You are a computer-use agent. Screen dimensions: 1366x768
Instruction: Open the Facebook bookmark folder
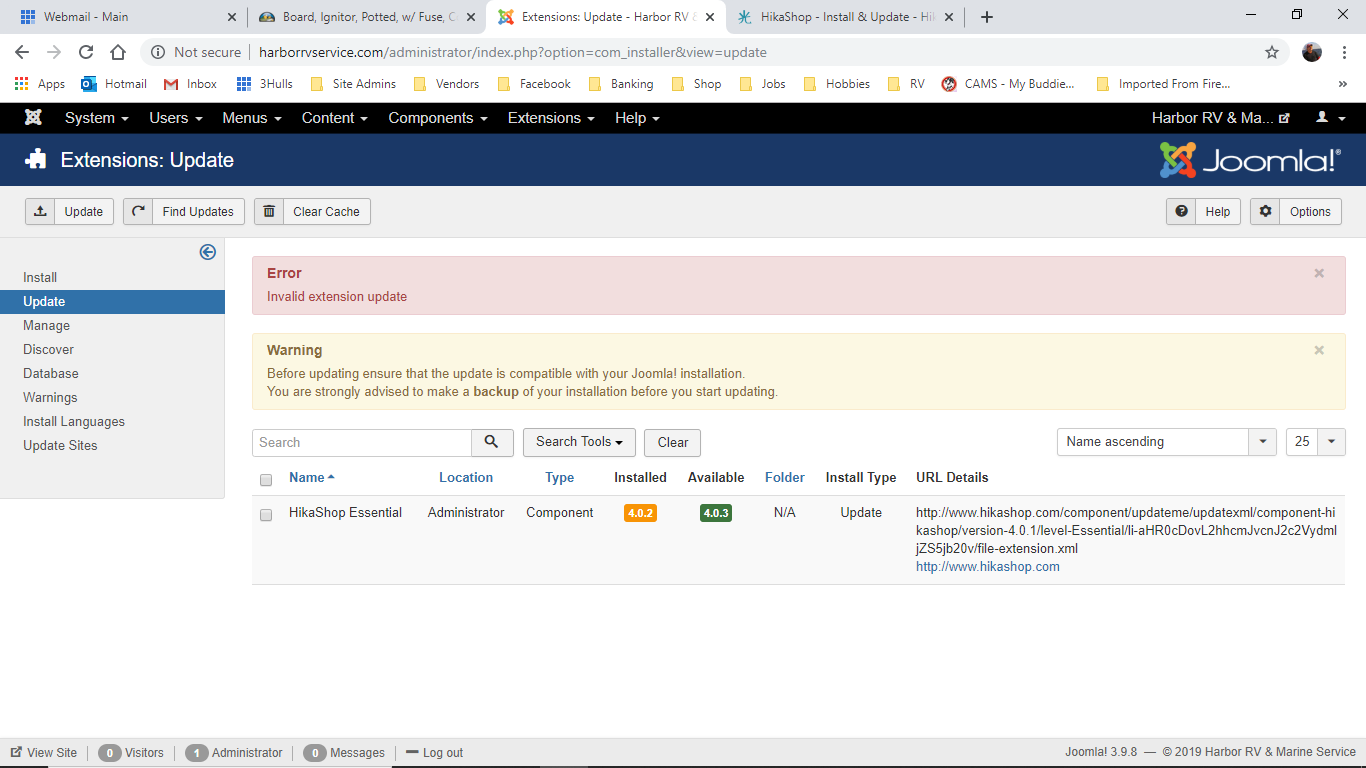[534, 84]
